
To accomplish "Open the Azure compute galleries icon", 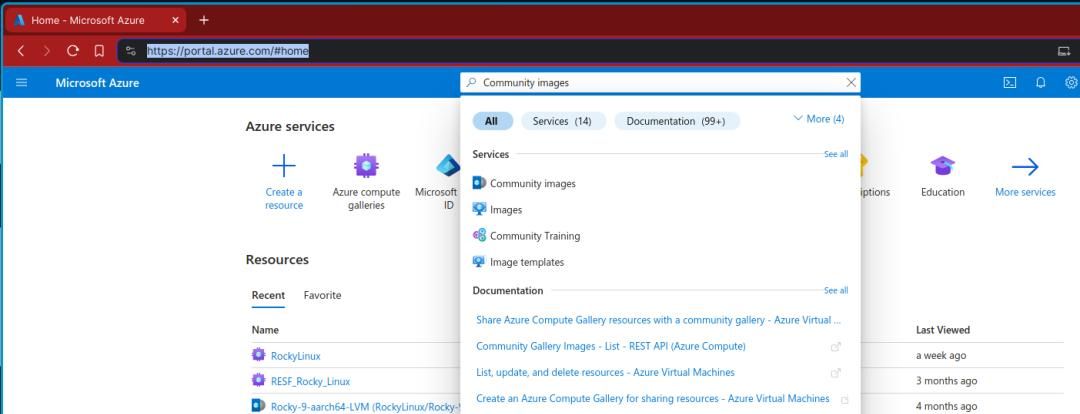I will [366, 166].
